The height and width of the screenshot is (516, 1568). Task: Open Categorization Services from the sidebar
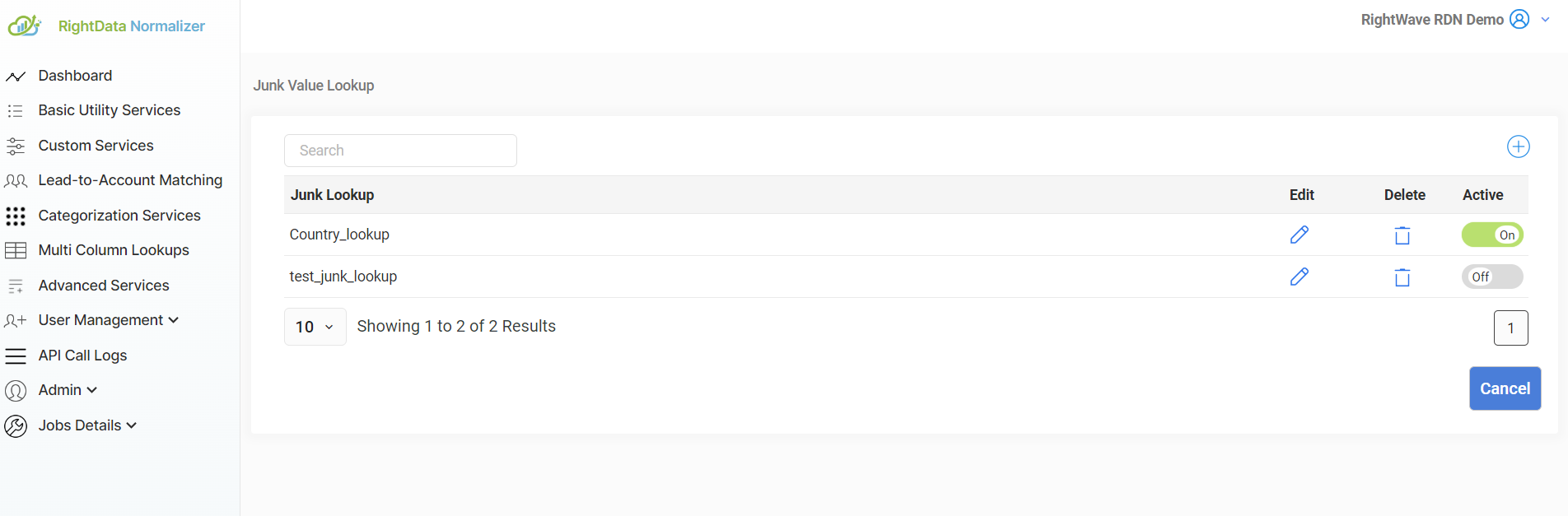(119, 216)
